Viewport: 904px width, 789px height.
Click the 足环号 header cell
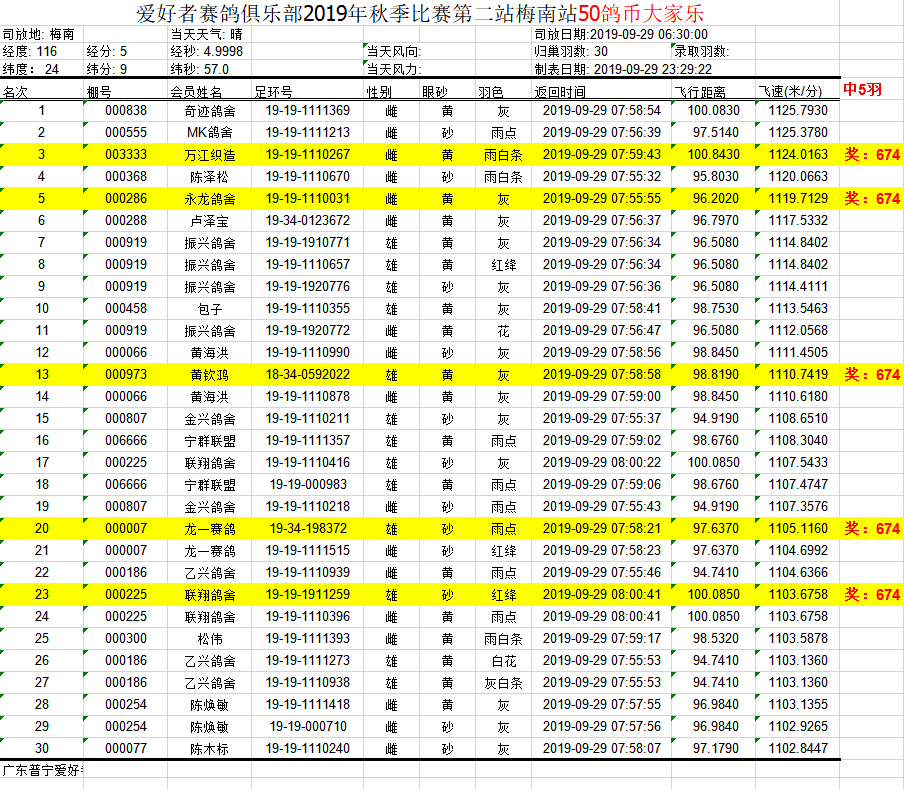[307, 91]
